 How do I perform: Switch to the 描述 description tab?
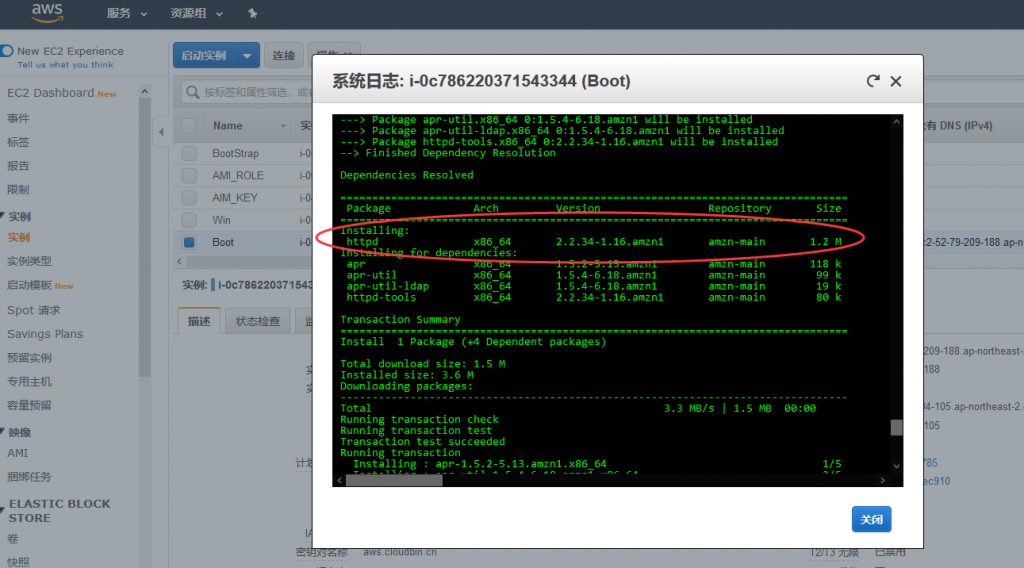point(199,321)
